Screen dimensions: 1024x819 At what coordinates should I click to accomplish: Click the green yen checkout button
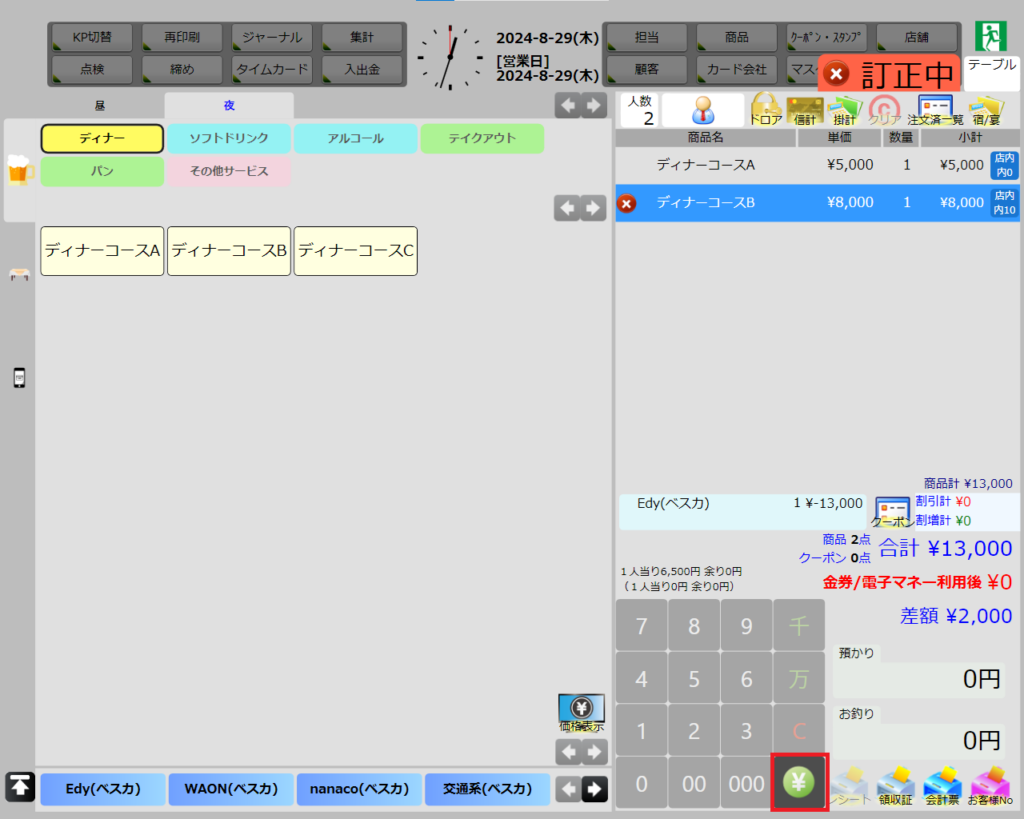(x=799, y=783)
